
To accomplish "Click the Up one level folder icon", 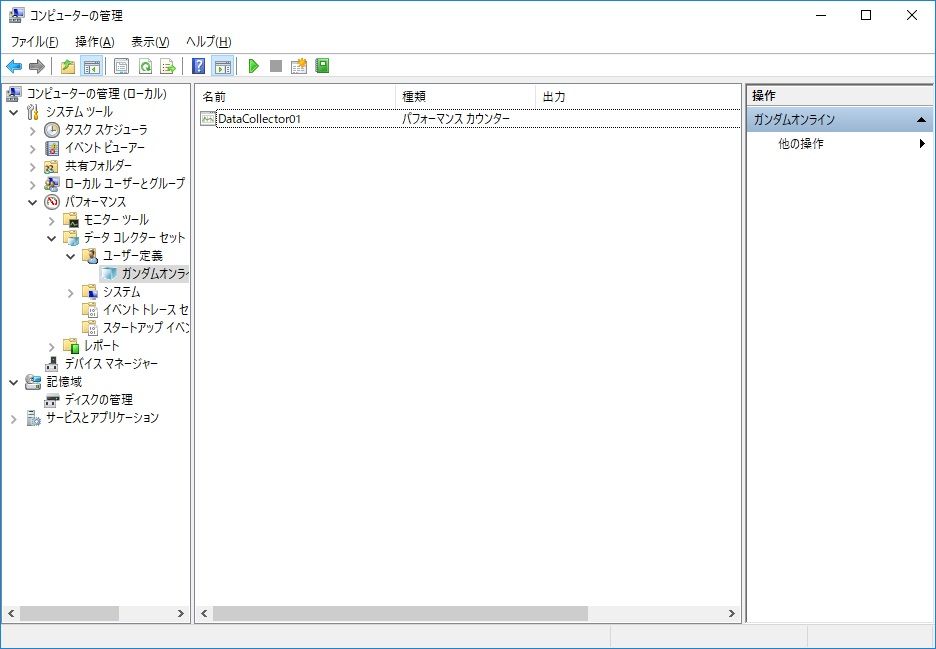I will [68, 66].
